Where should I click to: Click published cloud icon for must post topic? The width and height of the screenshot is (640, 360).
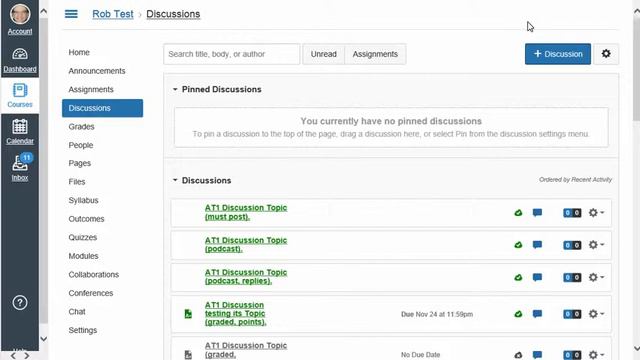tap(518, 213)
